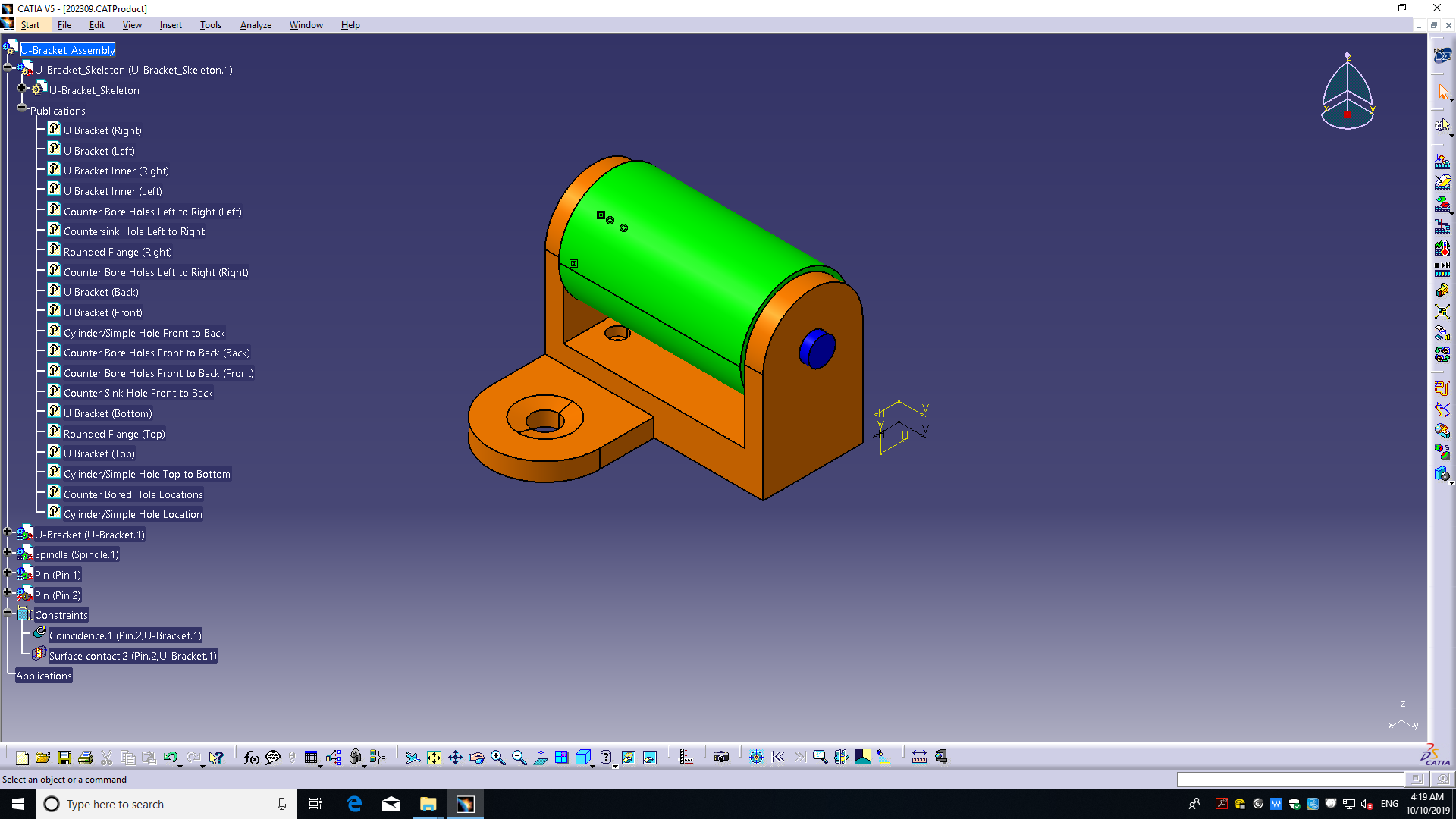Viewport: 1456px width, 819px height.
Task: Click the Zoom In magnifier icon
Action: 497,758
